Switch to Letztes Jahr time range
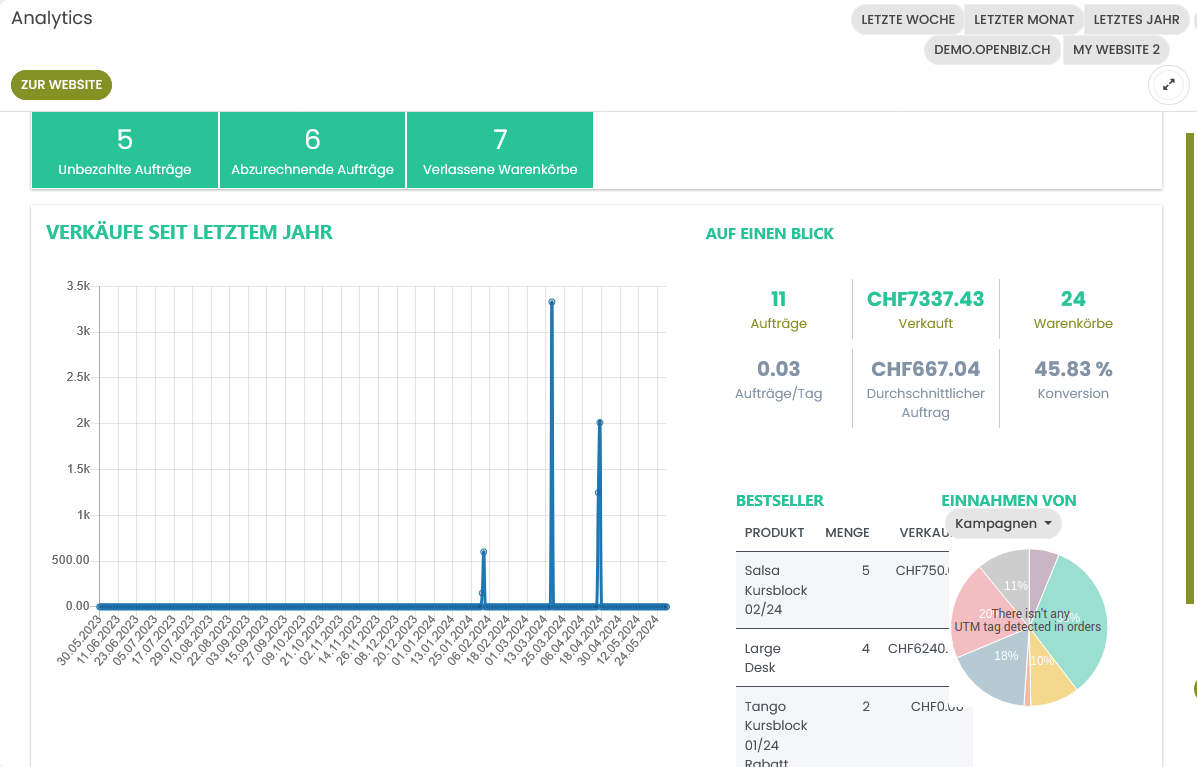The height and width of the screenshot is (767, 1197). [1136, 20]
